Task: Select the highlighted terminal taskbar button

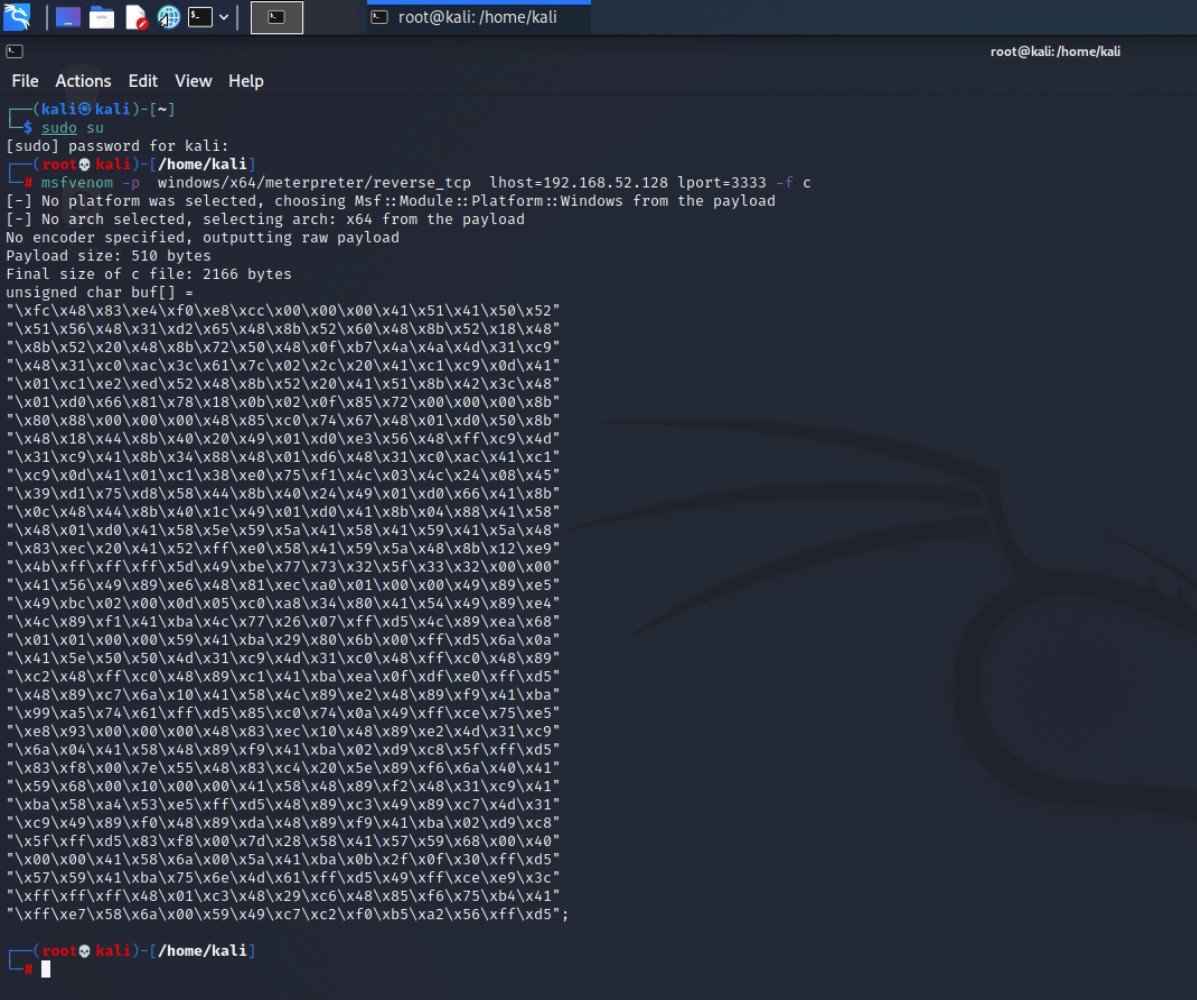Action: [x=277, y=17]
